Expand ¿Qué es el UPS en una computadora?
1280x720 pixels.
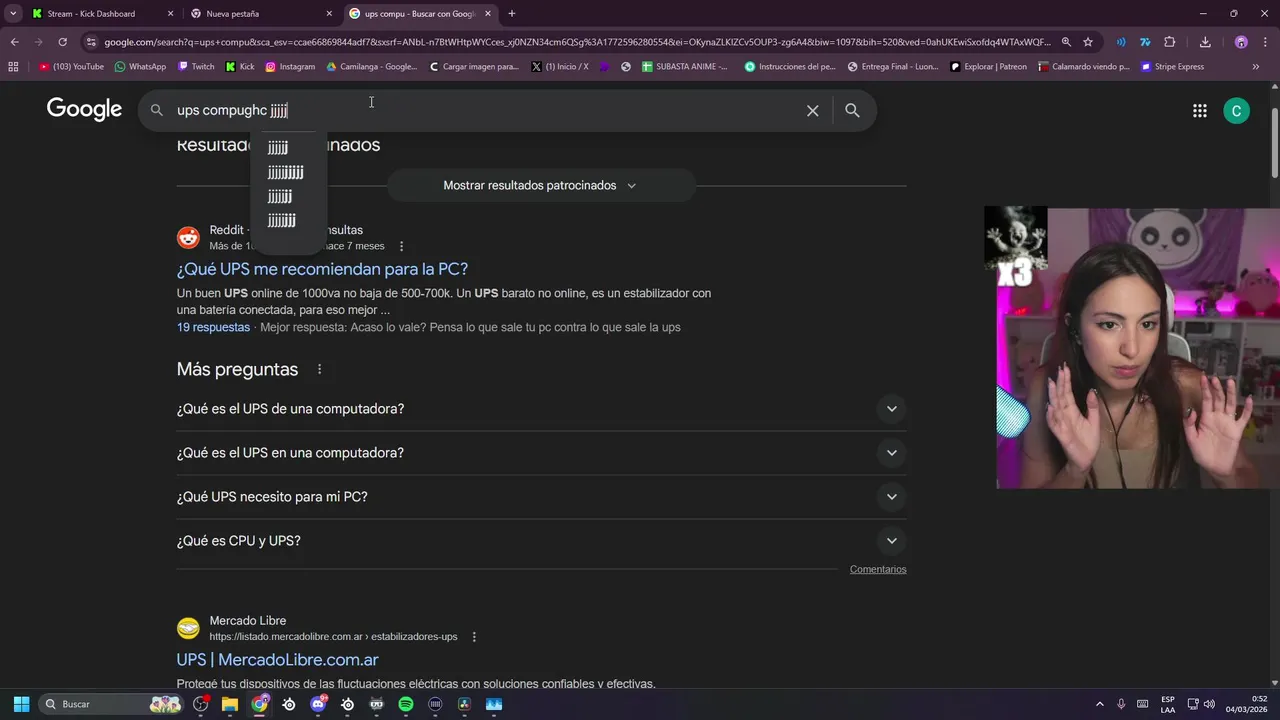(x=541, y=453)
